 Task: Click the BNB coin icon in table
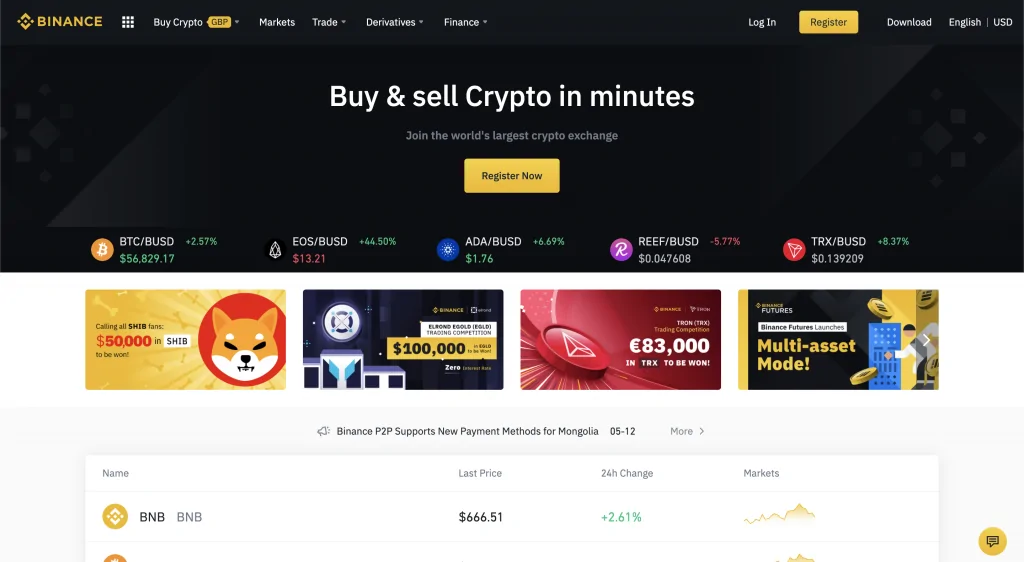pos(115,516)
